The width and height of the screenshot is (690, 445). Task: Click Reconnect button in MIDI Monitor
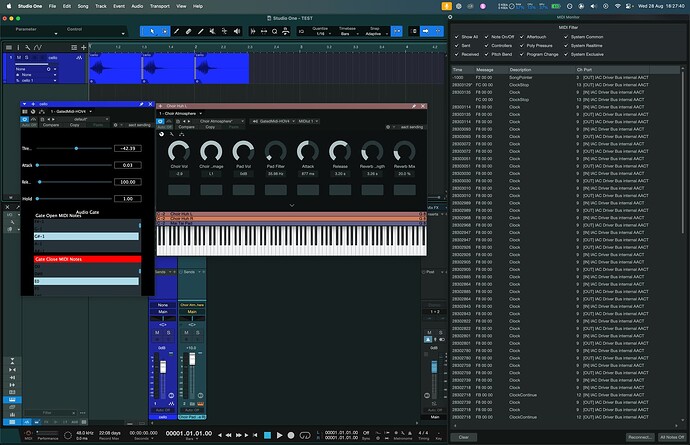click(640, 437)
